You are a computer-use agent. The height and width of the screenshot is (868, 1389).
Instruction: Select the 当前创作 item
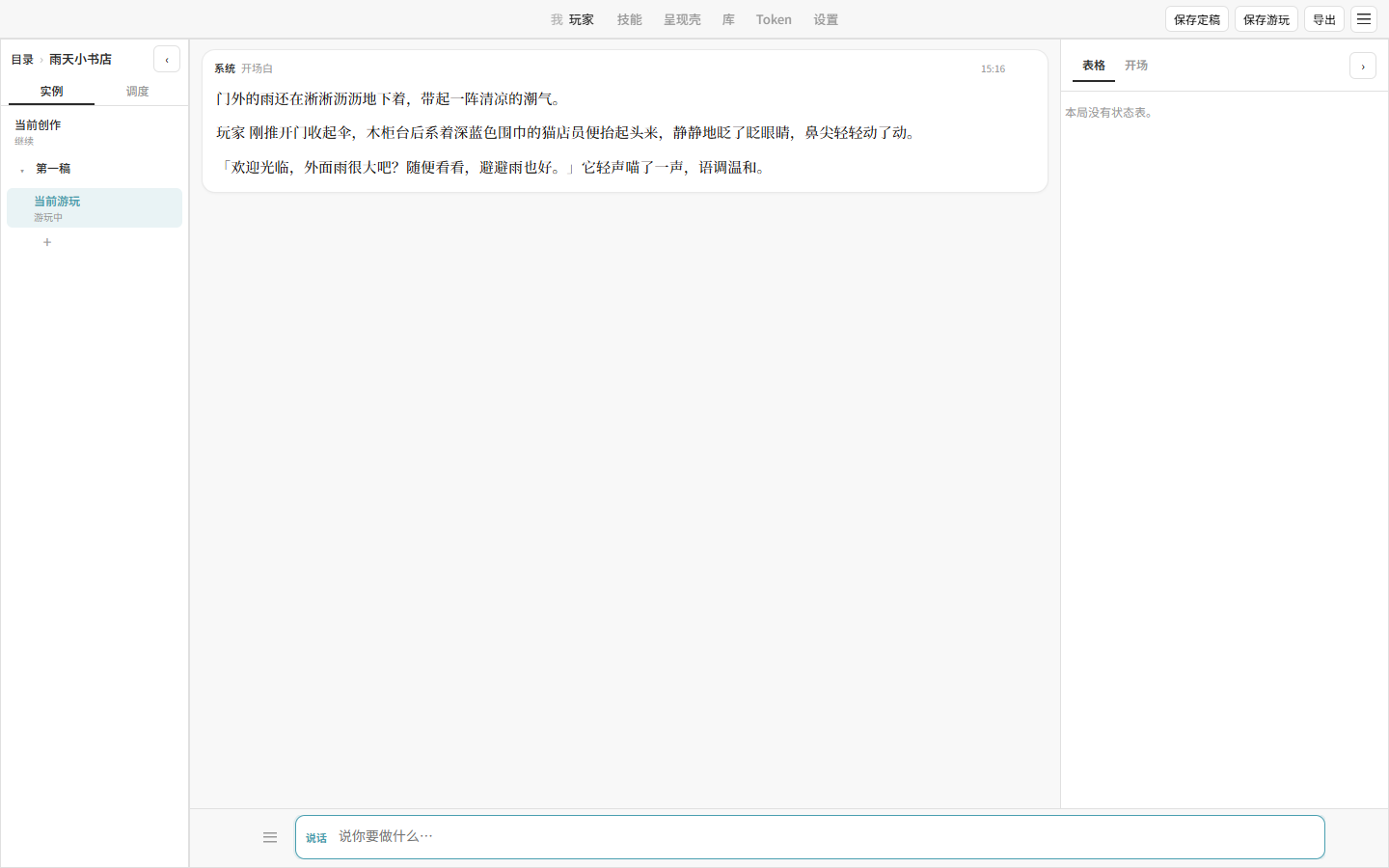click(95, 132)
